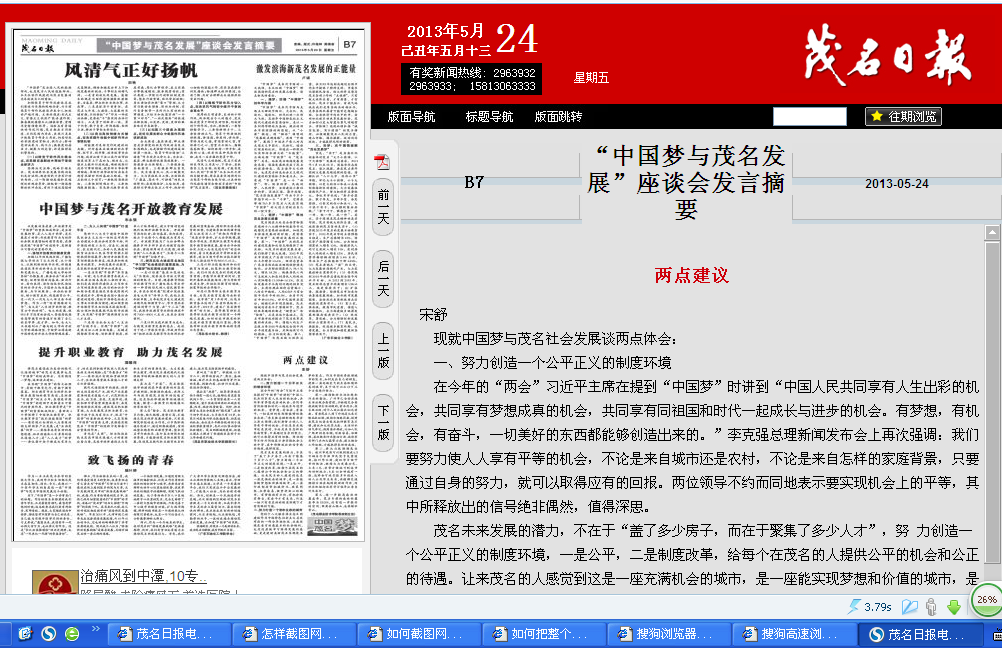Switch to 搜狗高速浏 taskbar window
The width and height of the screenshot is (1002, 648).
point(792,633)
